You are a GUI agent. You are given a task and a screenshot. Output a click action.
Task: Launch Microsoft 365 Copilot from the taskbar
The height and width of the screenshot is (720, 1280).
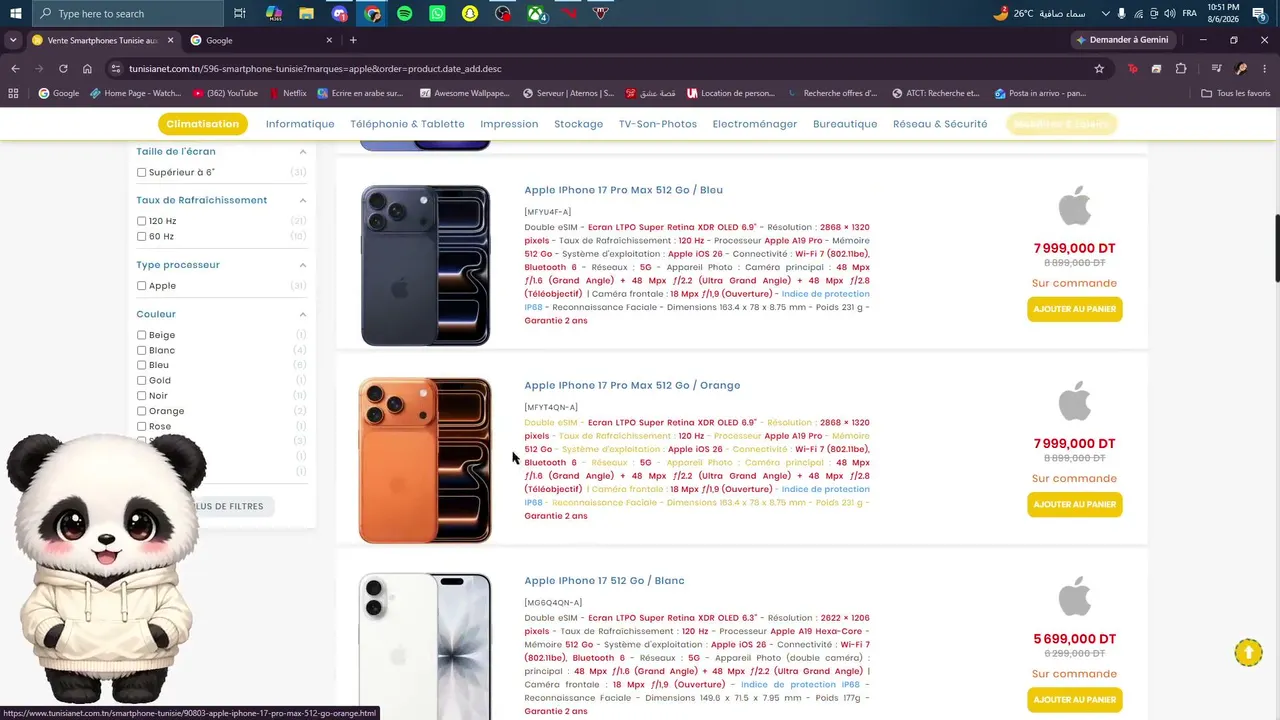tap(273, 14)
